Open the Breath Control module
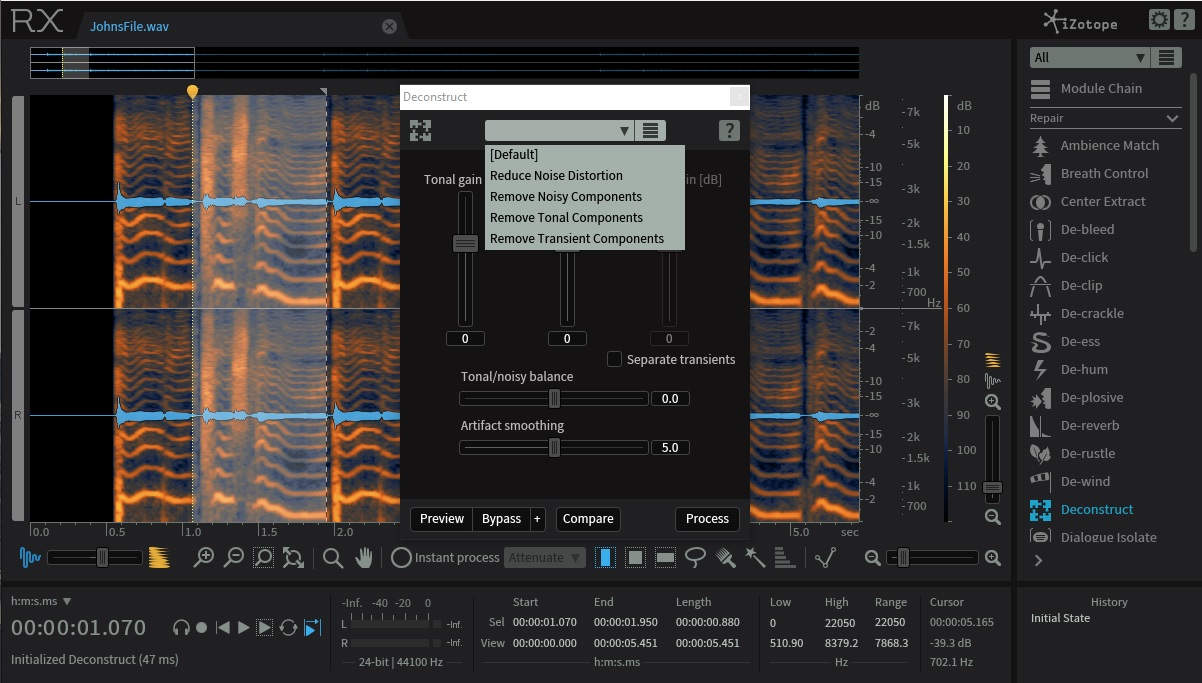The height and width of the screenshot is (683, 1202). click(x=1090, y=173)
